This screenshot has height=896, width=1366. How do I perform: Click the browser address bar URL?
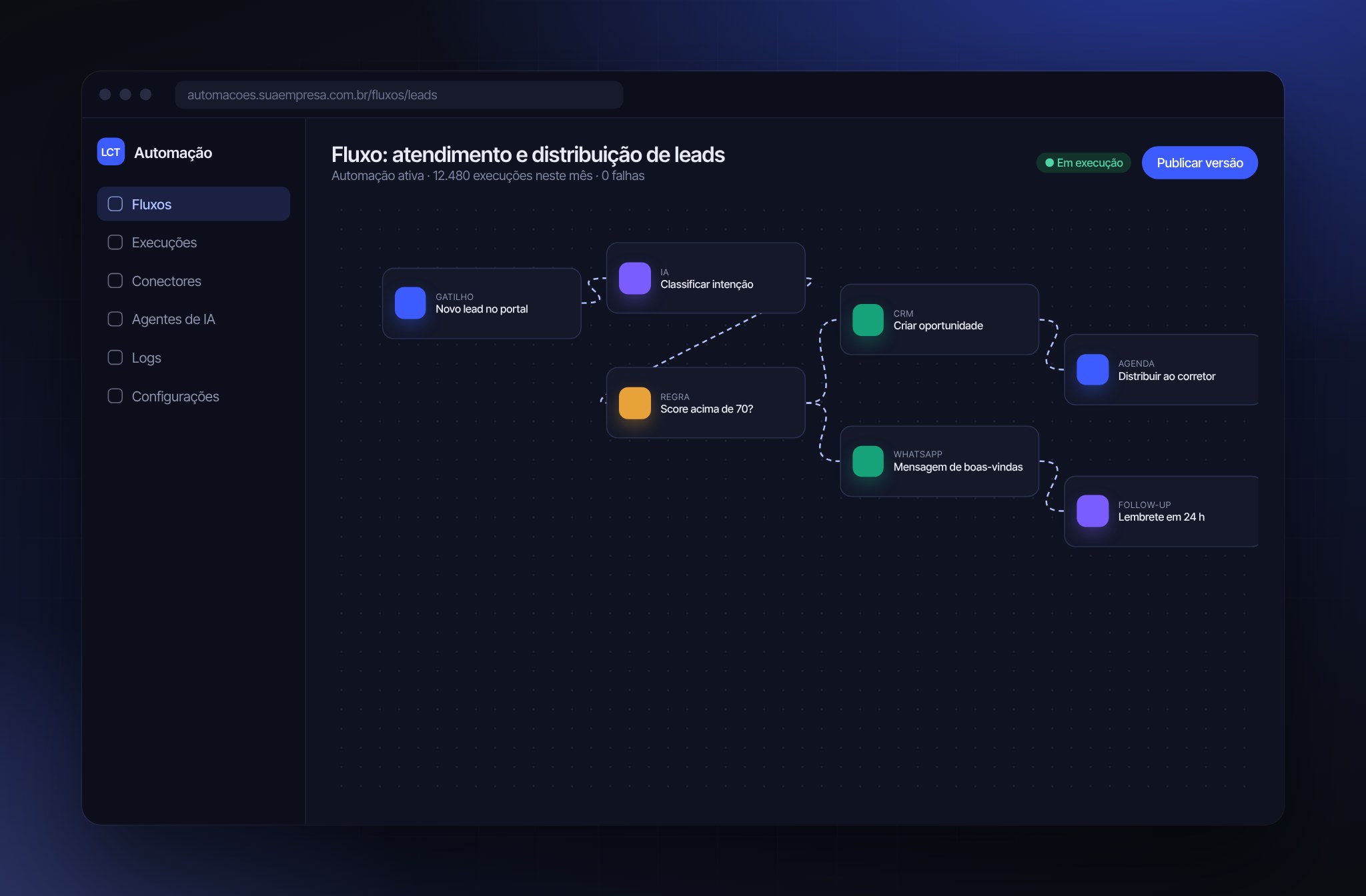(x=399, y=95)
